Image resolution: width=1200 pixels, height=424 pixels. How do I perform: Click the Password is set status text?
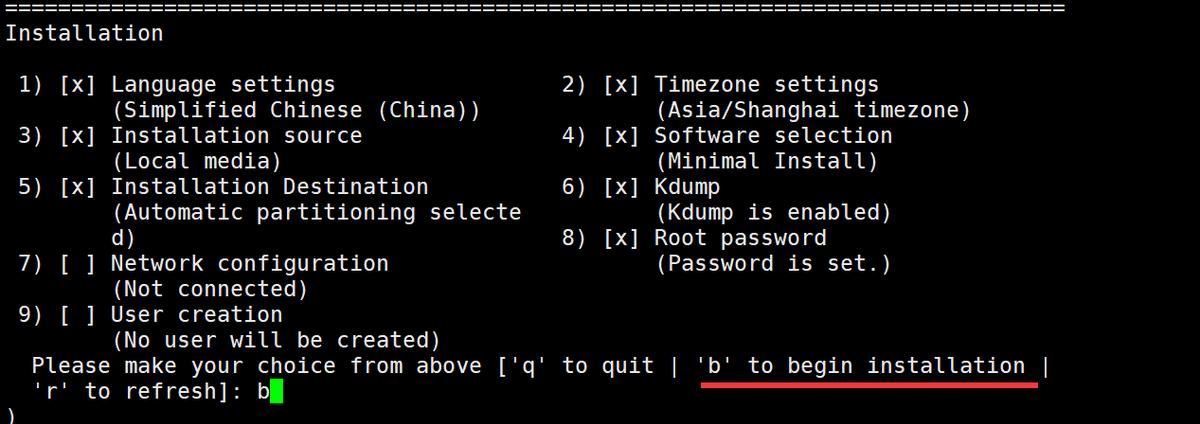772,264
